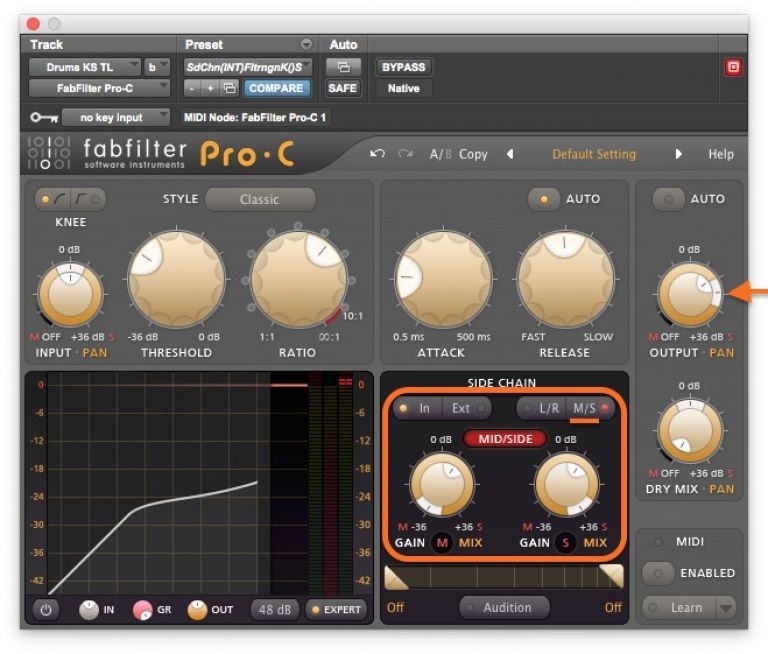Click the fabfilter logo icon

[49, 153]
